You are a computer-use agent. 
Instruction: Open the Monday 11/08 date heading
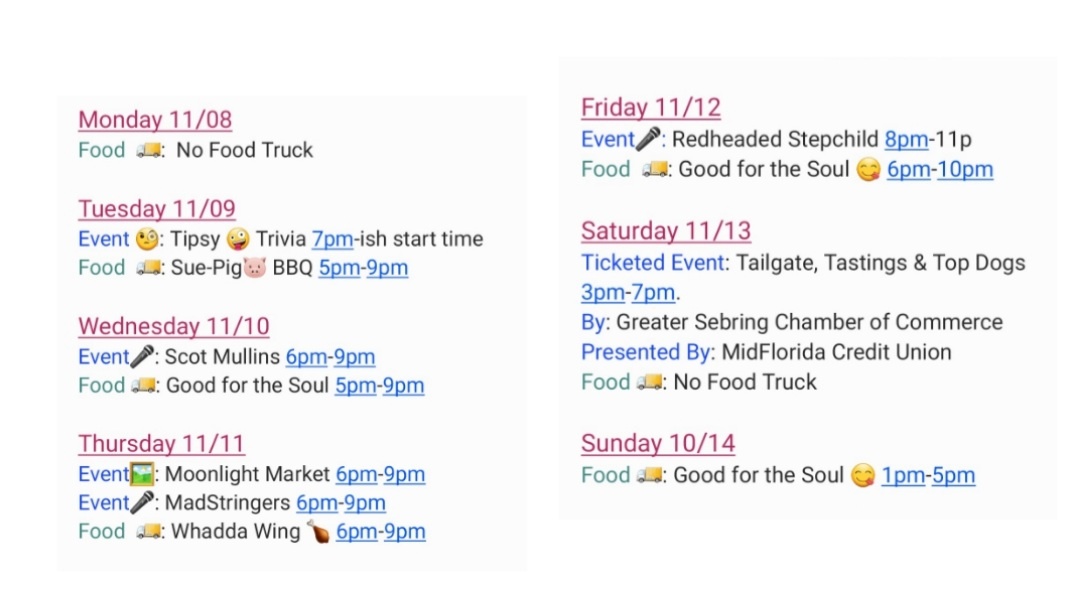coord(155,120)
